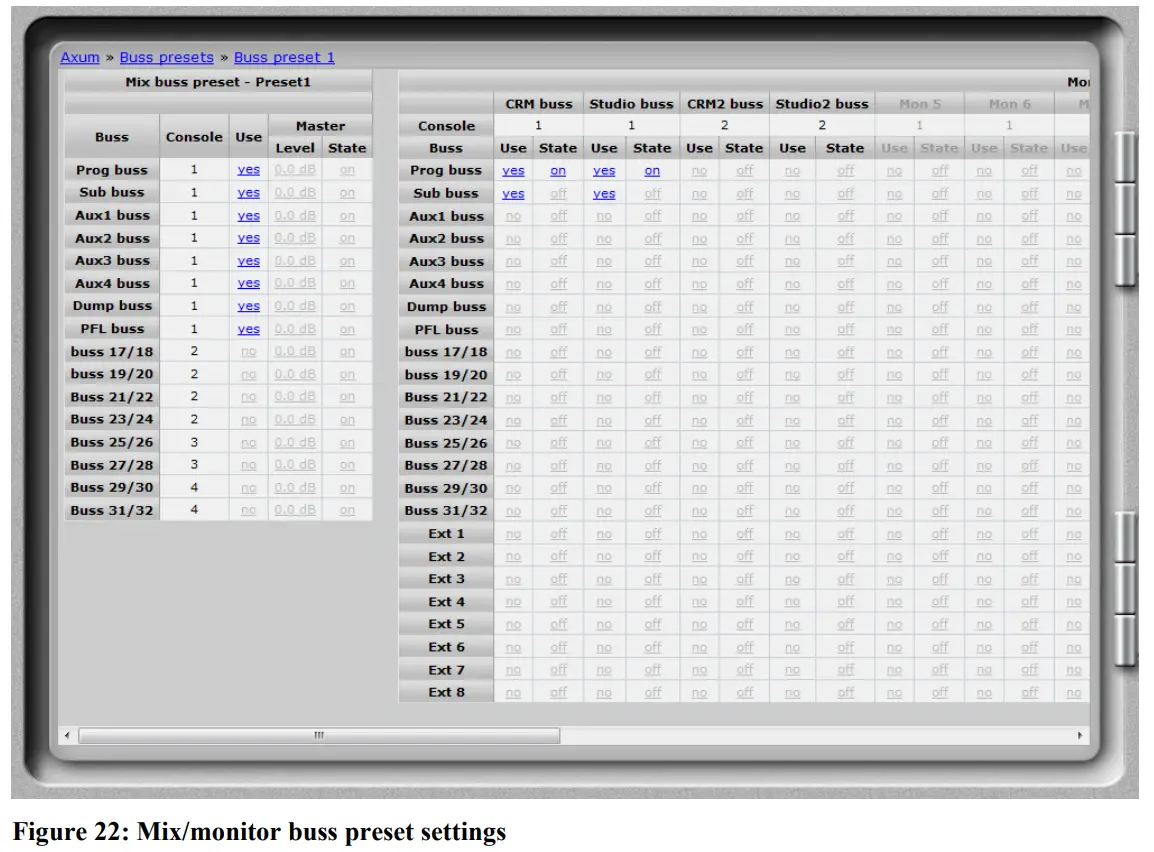Enable Dump buss for CRM2 buss monitor

click(699, 306)
